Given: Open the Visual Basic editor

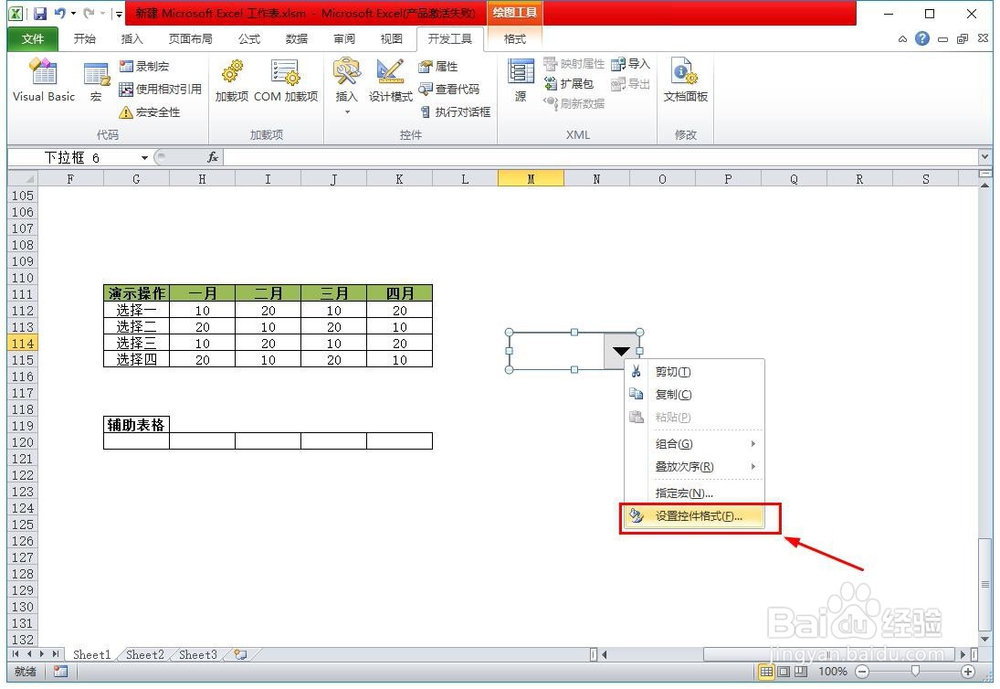Looking at the screenshot, I should click(x=43, y=80).
